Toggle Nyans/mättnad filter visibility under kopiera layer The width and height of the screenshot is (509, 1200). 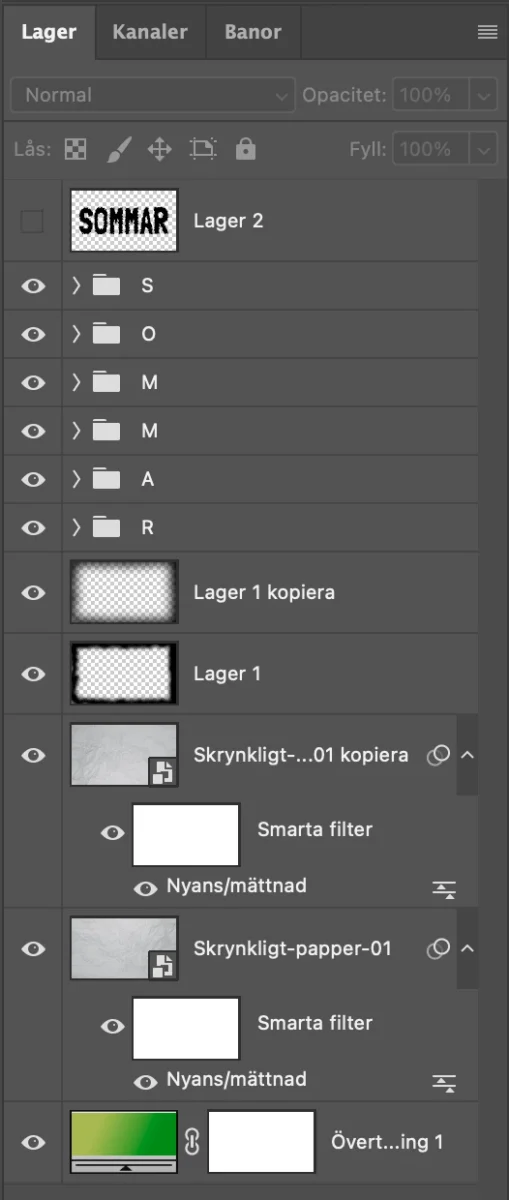[146, 888]
